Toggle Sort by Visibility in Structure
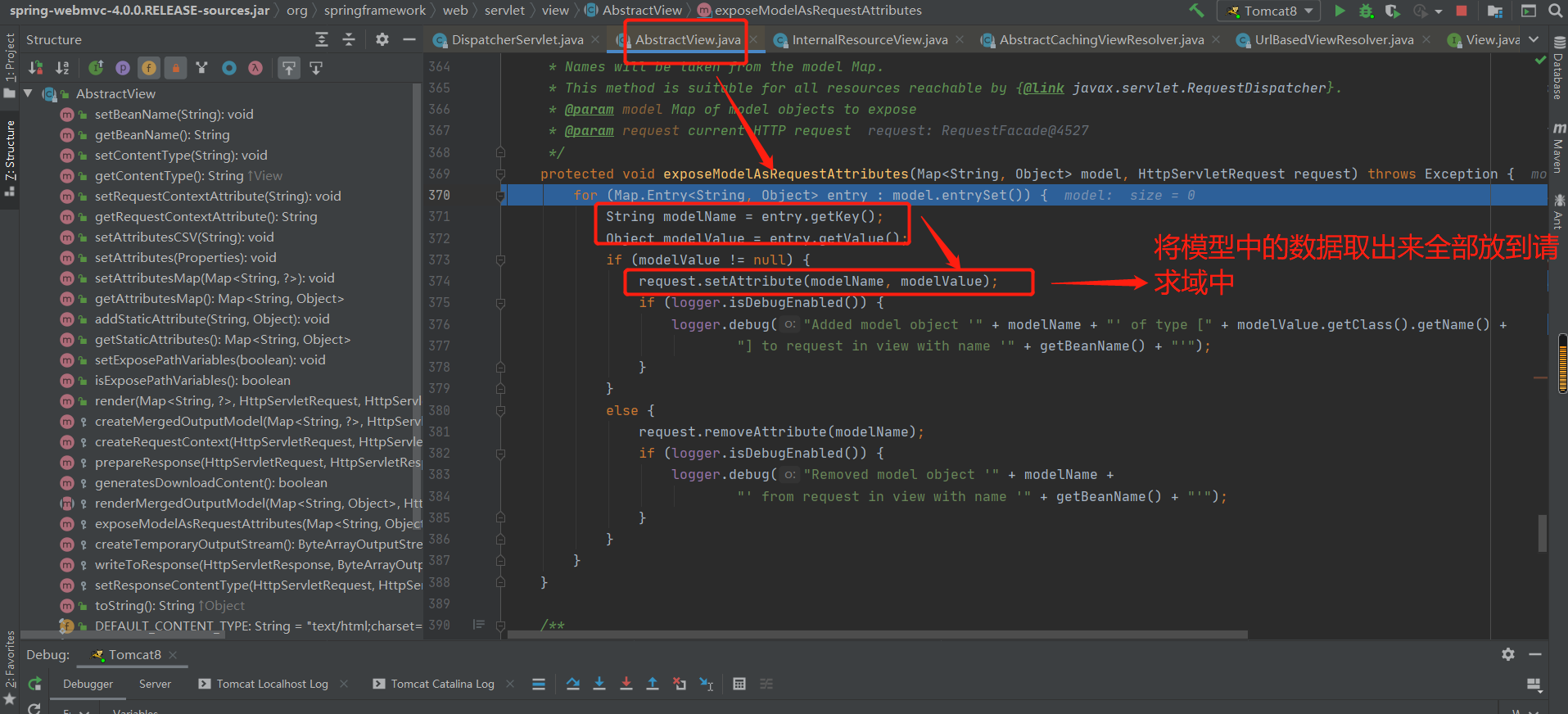Viewport: 1568px width, 714px height. 36,68
